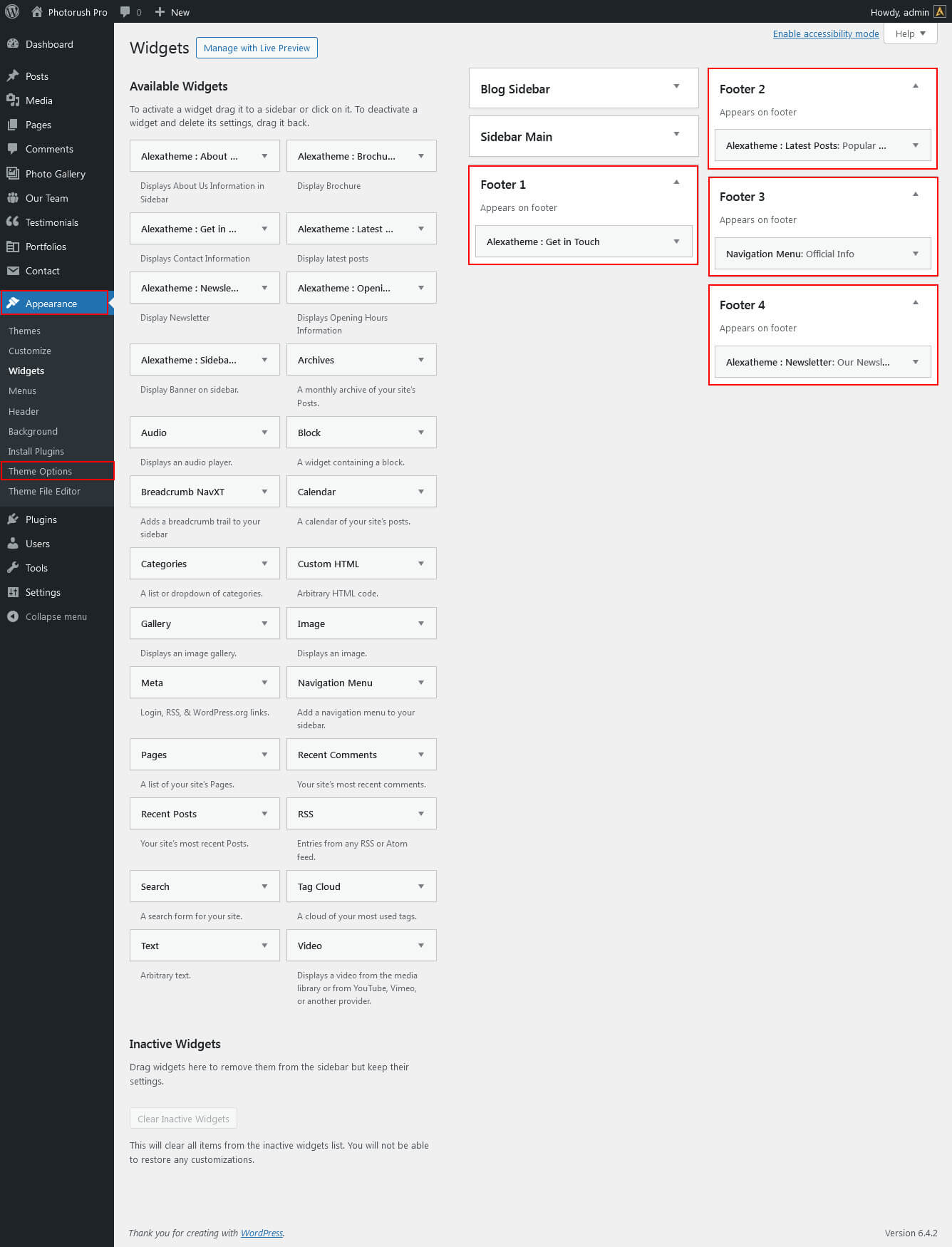Click the Posts pin icon
952x1247 pixels.
click(13, 76)
